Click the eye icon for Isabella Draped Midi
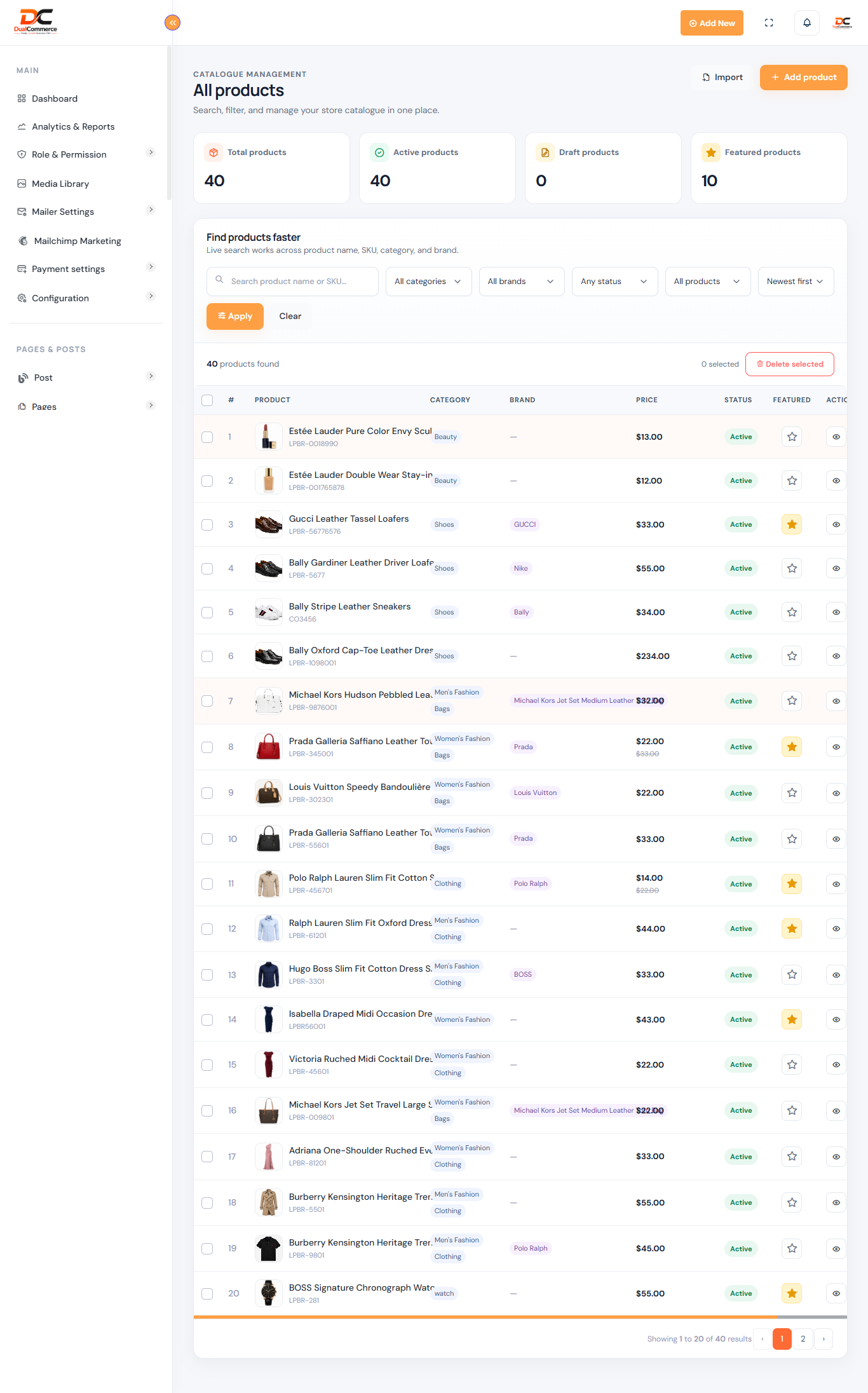 (836, 1019)
